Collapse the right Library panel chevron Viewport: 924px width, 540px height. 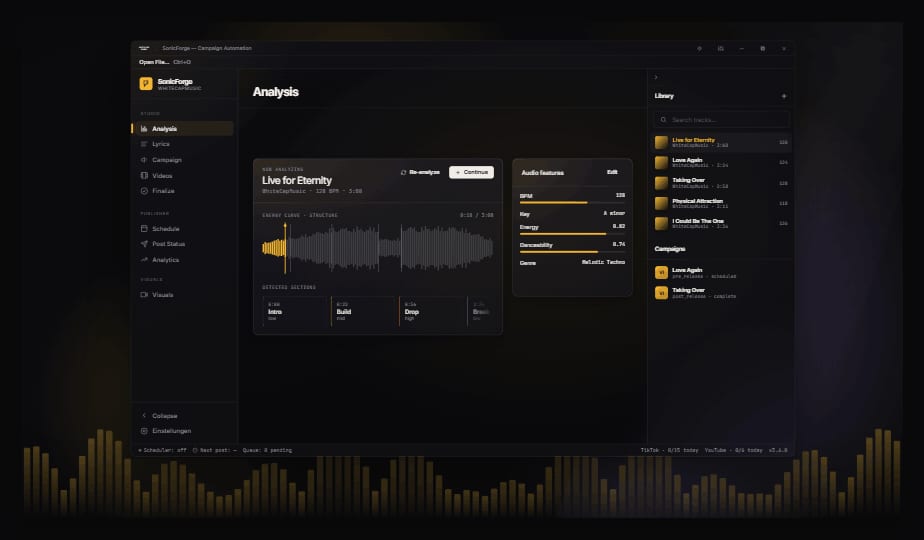pyautogui.click(x=656, y=77)
